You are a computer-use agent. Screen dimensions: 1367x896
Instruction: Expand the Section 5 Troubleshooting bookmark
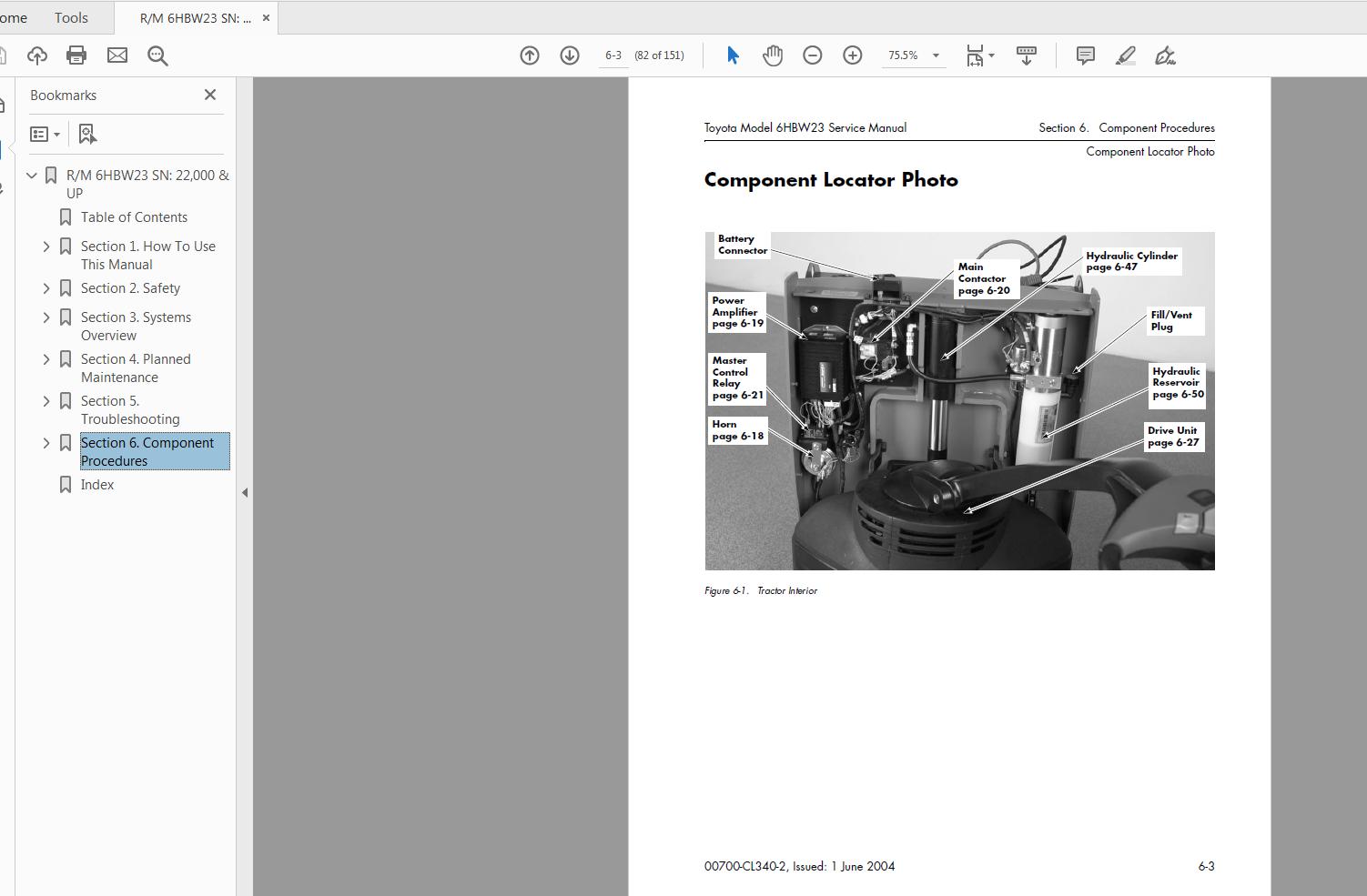pos(46,400)
